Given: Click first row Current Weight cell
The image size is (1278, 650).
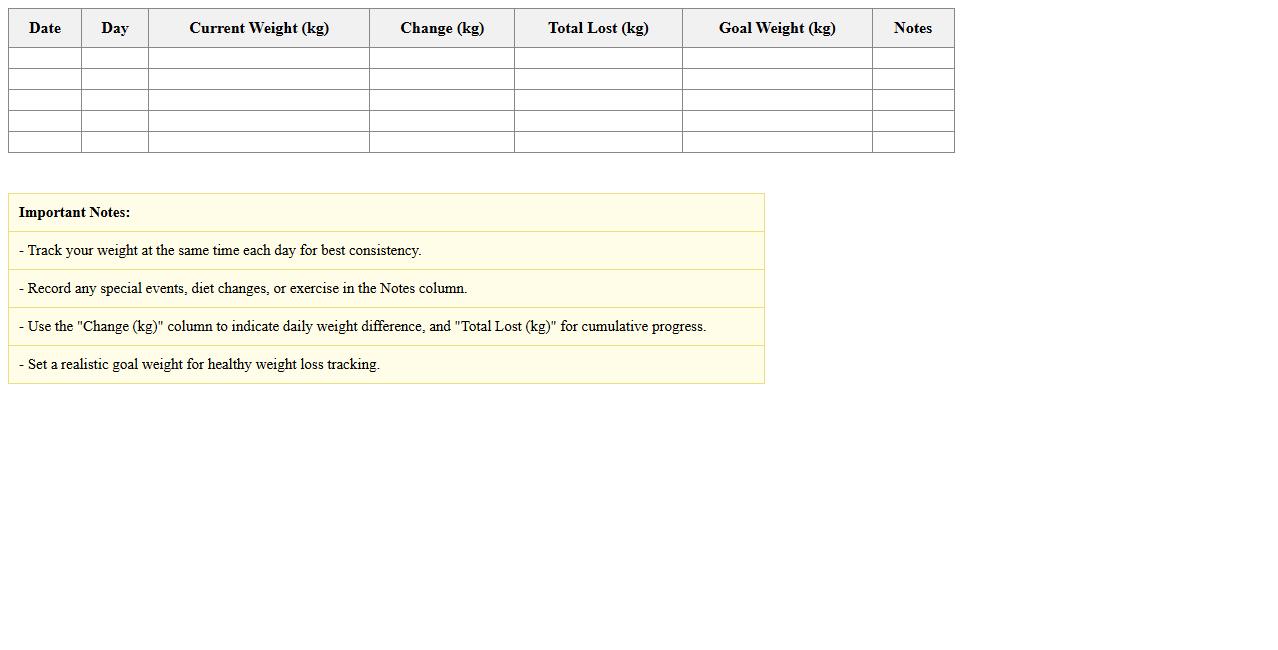Looking at the screenshot, I should coord(259,58).
